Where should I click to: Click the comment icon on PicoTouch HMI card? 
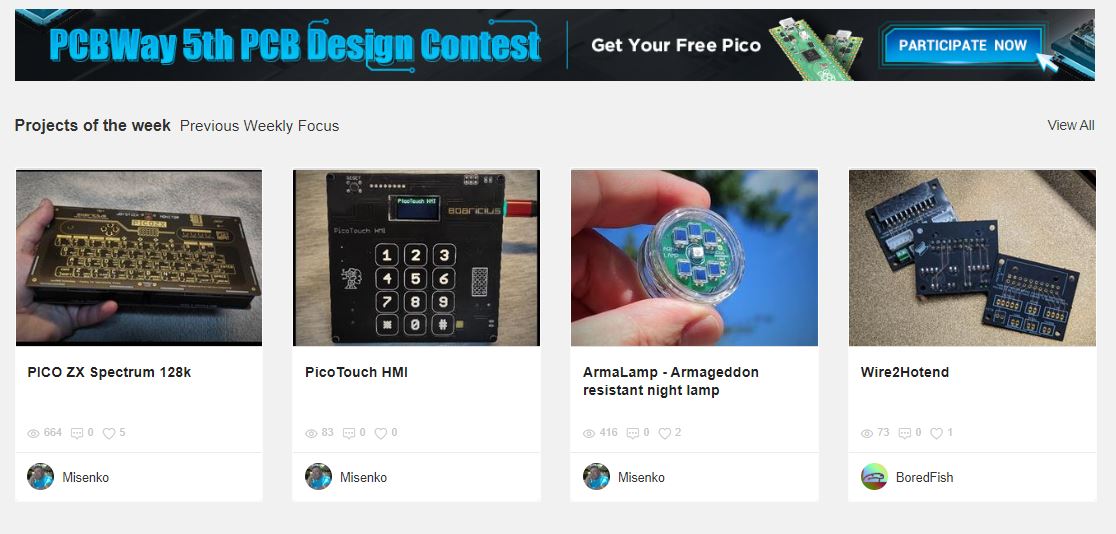349,433
